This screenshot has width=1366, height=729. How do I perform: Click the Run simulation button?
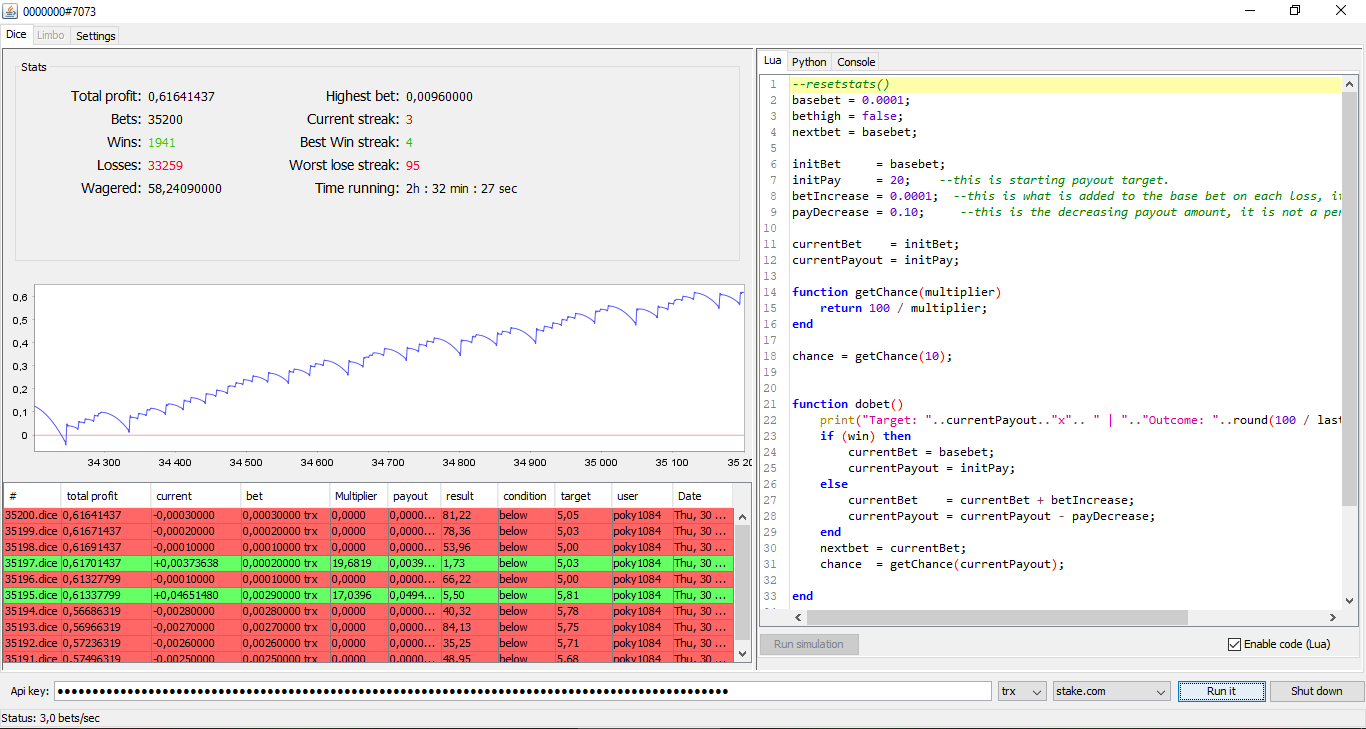(809, 644)
